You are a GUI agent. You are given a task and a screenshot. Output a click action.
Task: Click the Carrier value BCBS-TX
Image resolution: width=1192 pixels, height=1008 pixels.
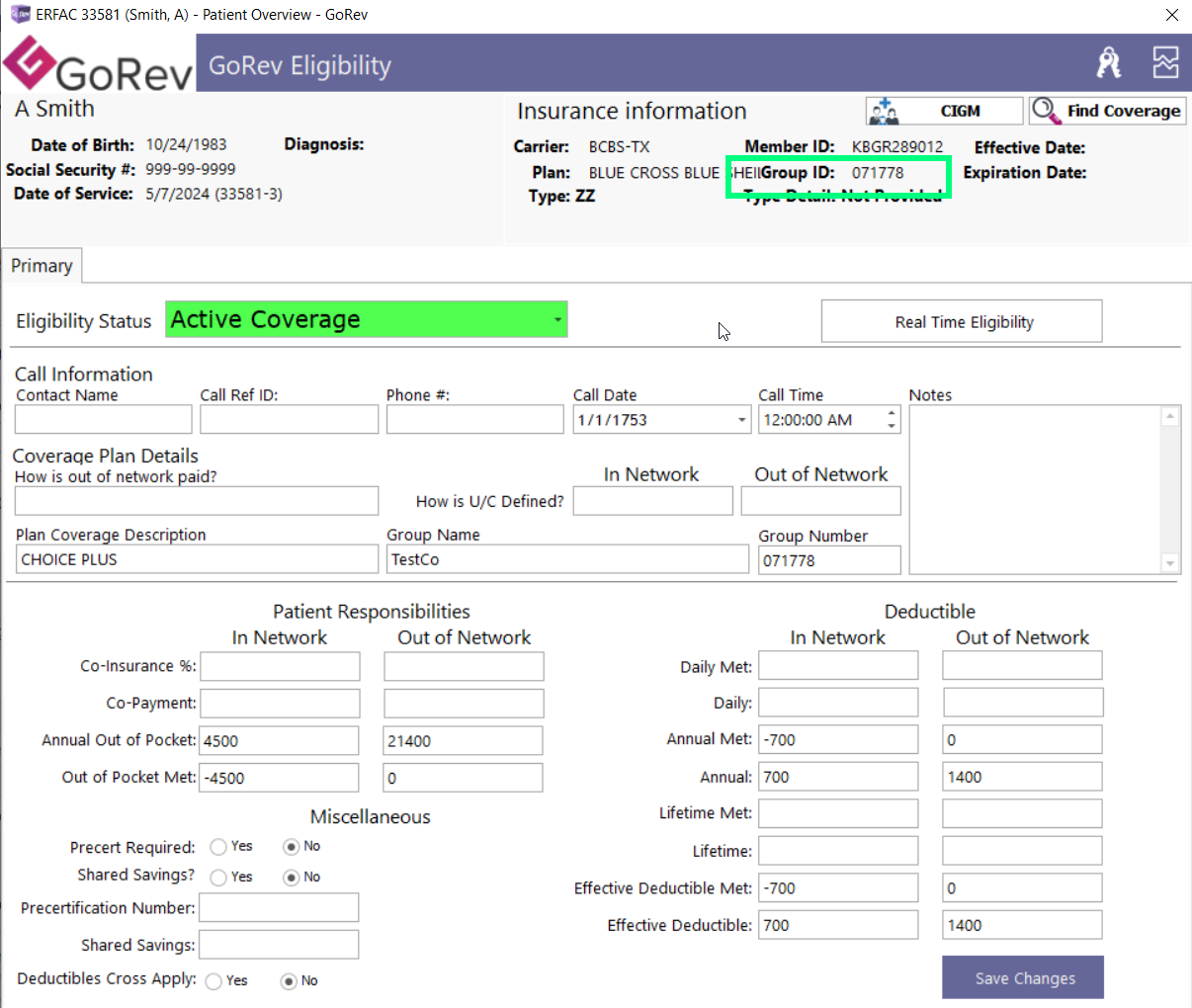click(x=620, y=146)
